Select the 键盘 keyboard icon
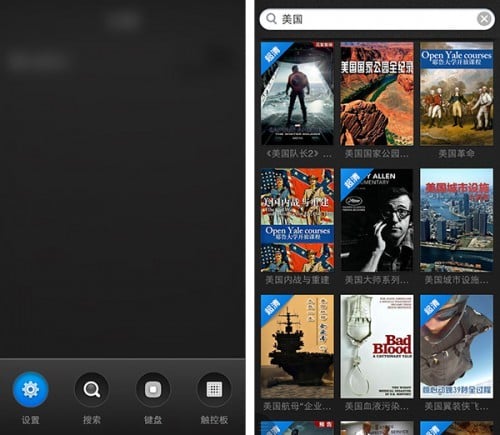Image resolution: width=500 pixels, height=435 pixels. click(153, 389)
